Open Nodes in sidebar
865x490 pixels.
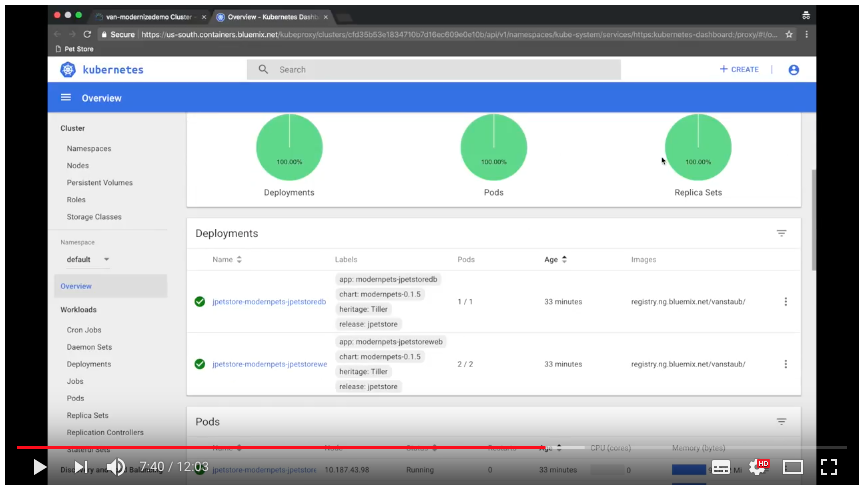tap(78, 166)
